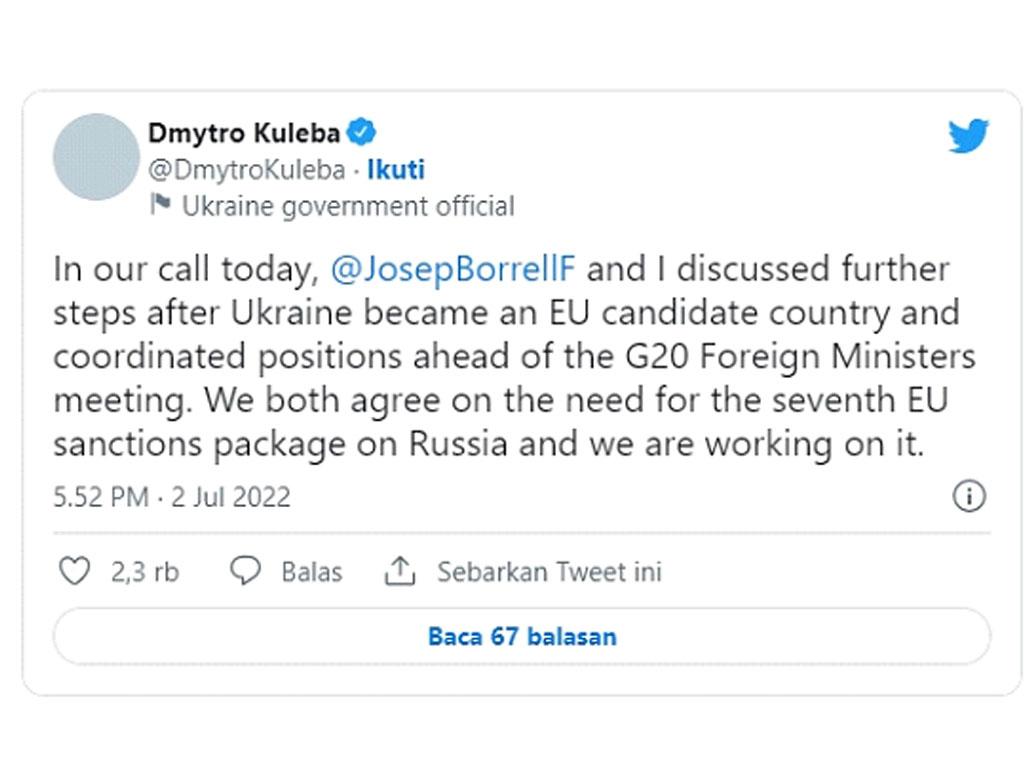Open Dmytro Kuleba's profile avatar
This screenshot has width=1024, height=768.
coord(96,157)
